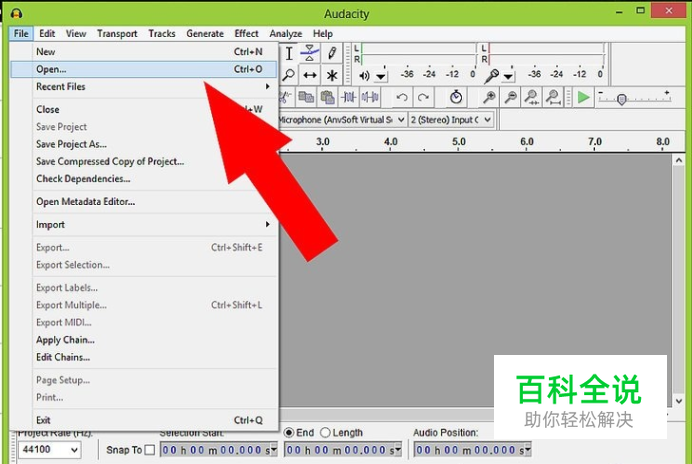Select the Time Shift tool

point(310,75)
